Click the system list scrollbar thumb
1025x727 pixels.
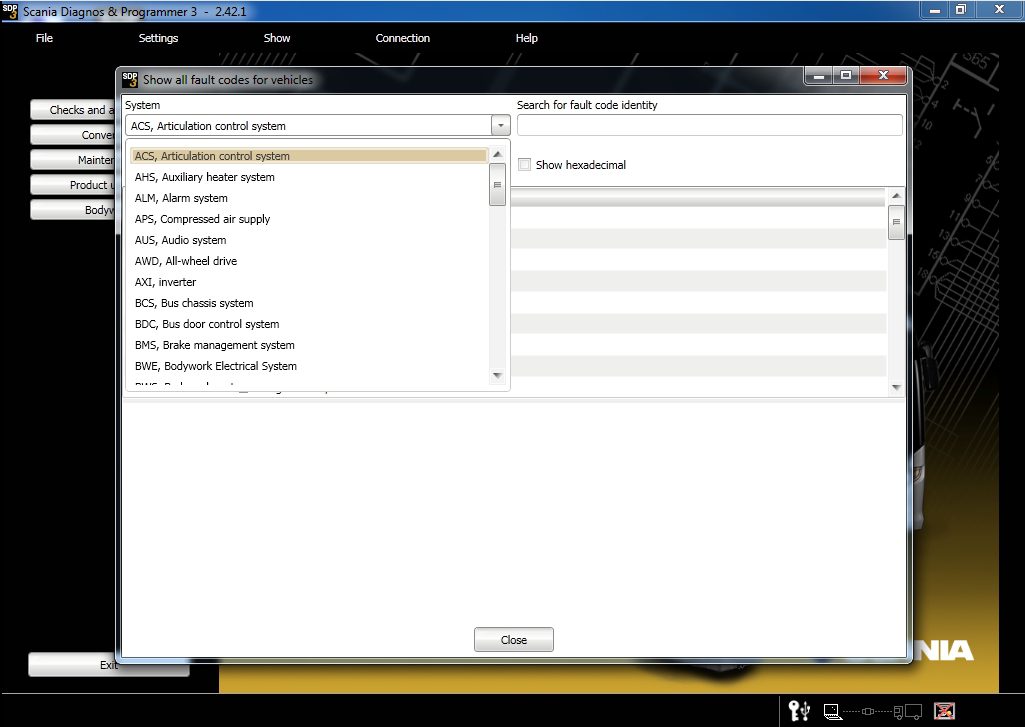click(497, 184)
